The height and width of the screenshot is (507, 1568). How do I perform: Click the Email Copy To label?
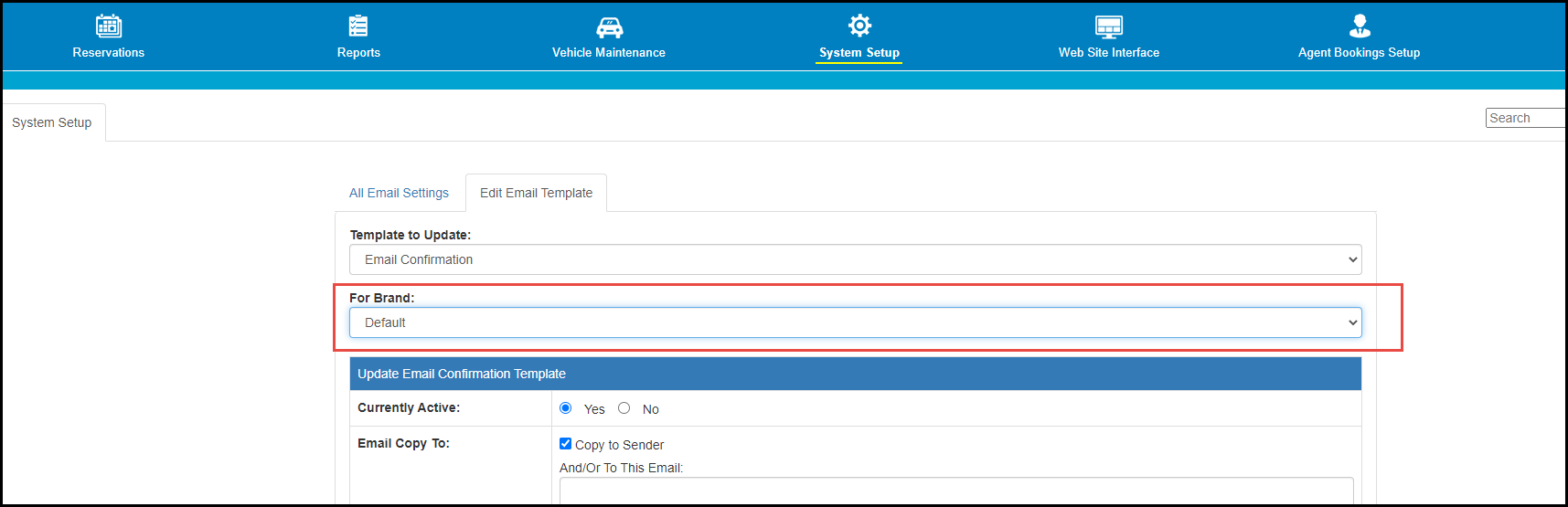click(403, 443)
